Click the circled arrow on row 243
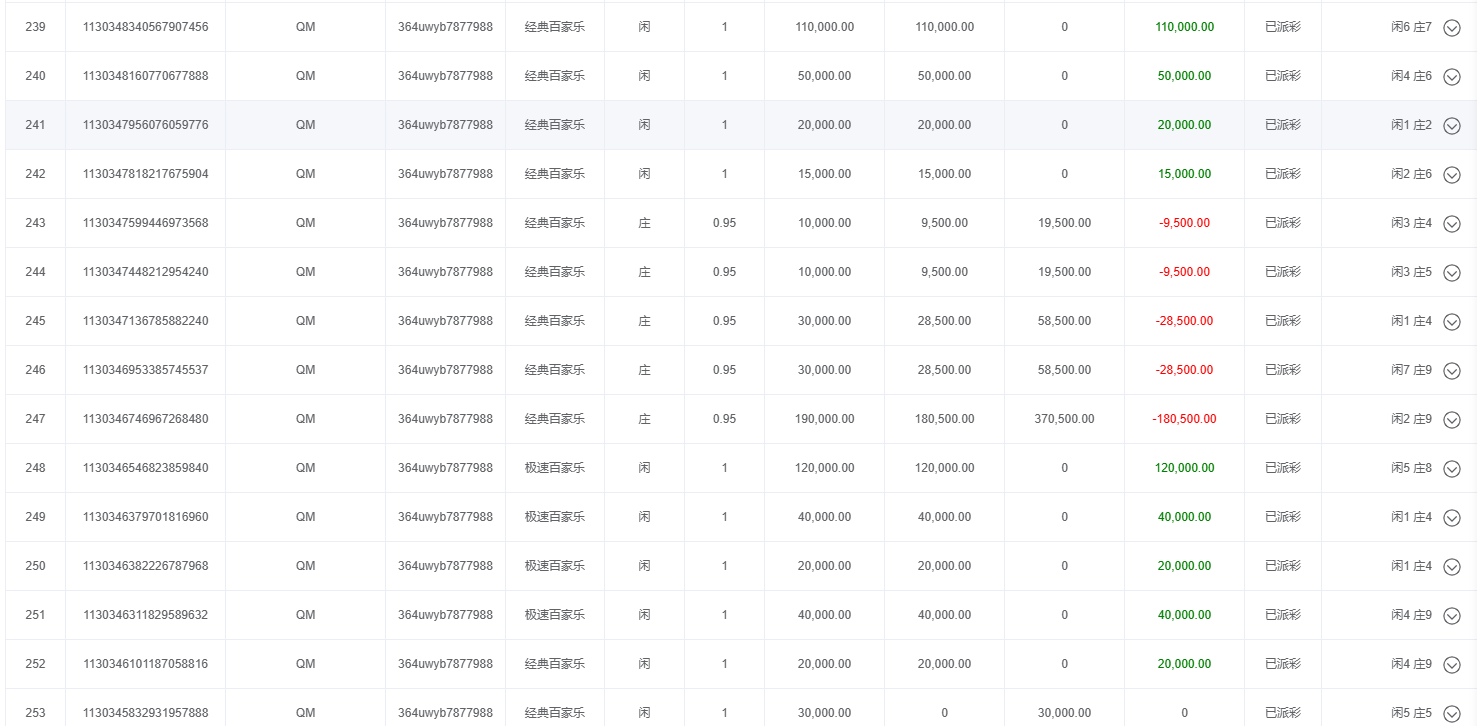 (1452, 224)
